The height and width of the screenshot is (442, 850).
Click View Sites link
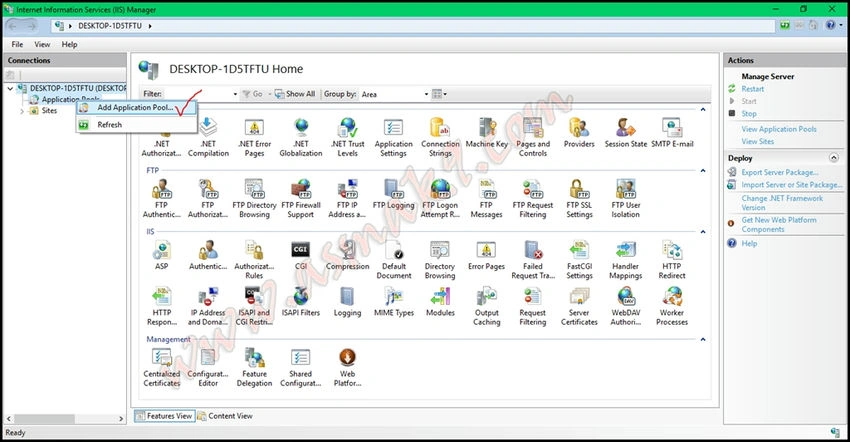(x=758, y=142)
